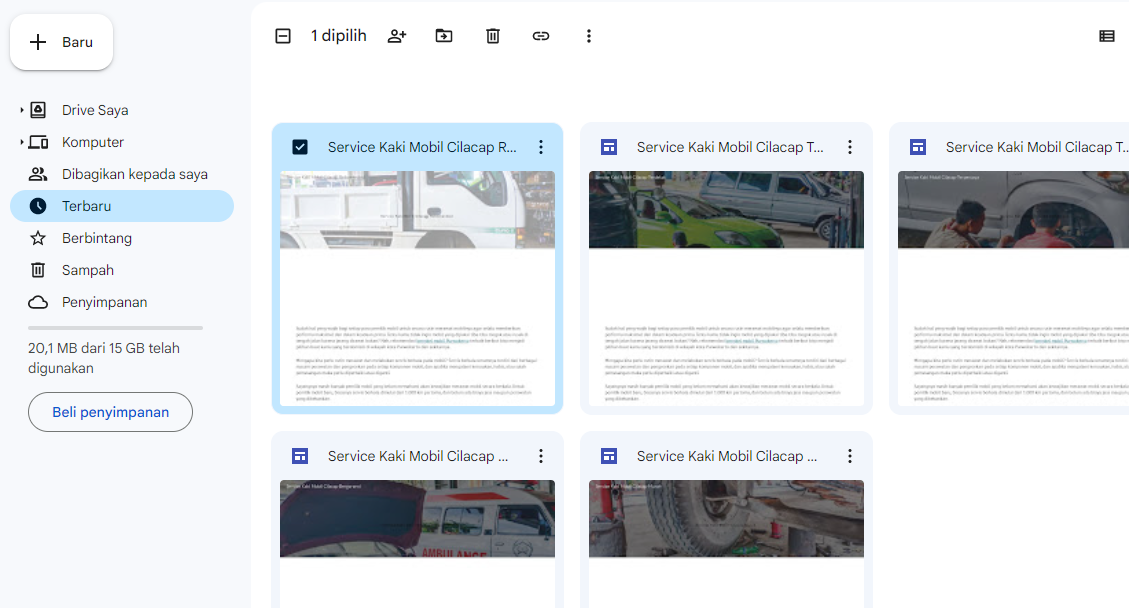This screenshot has height=608, width=1129.
Task: Move selected file using folder-arrow icon
Action: point(444,36)
